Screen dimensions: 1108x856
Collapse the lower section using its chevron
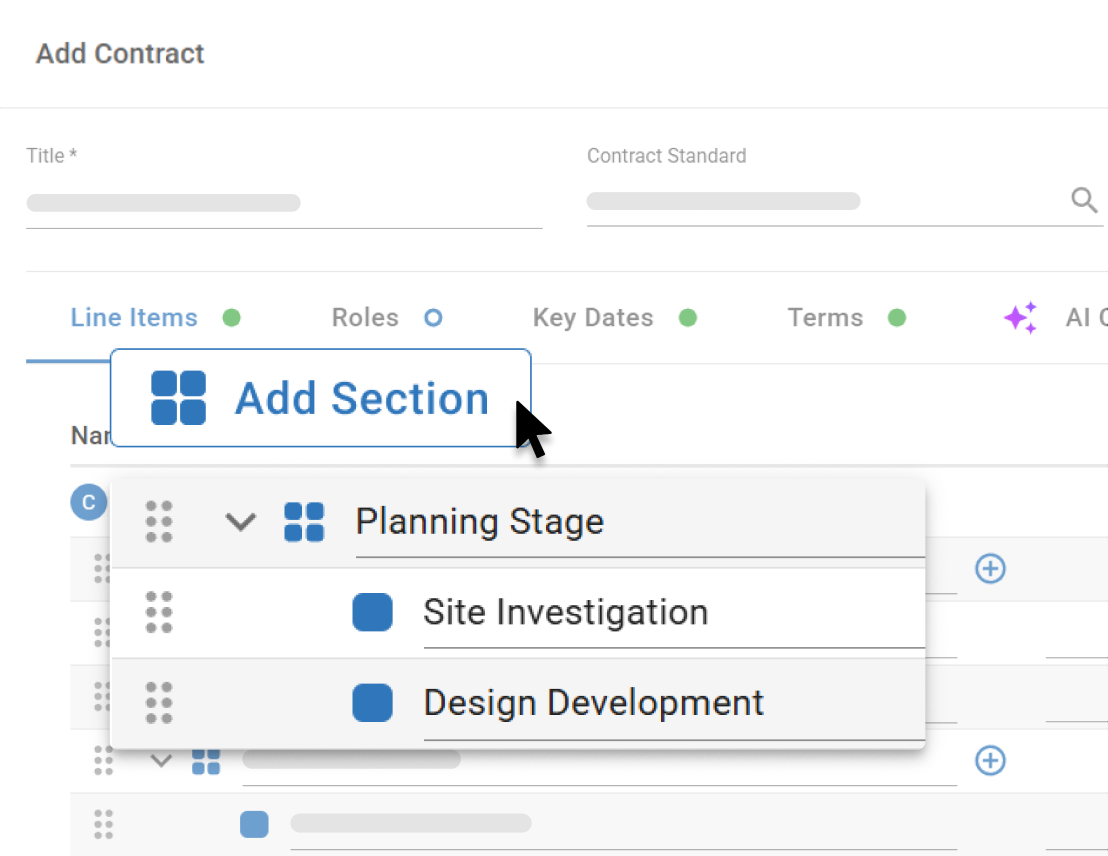coord(162,761)
